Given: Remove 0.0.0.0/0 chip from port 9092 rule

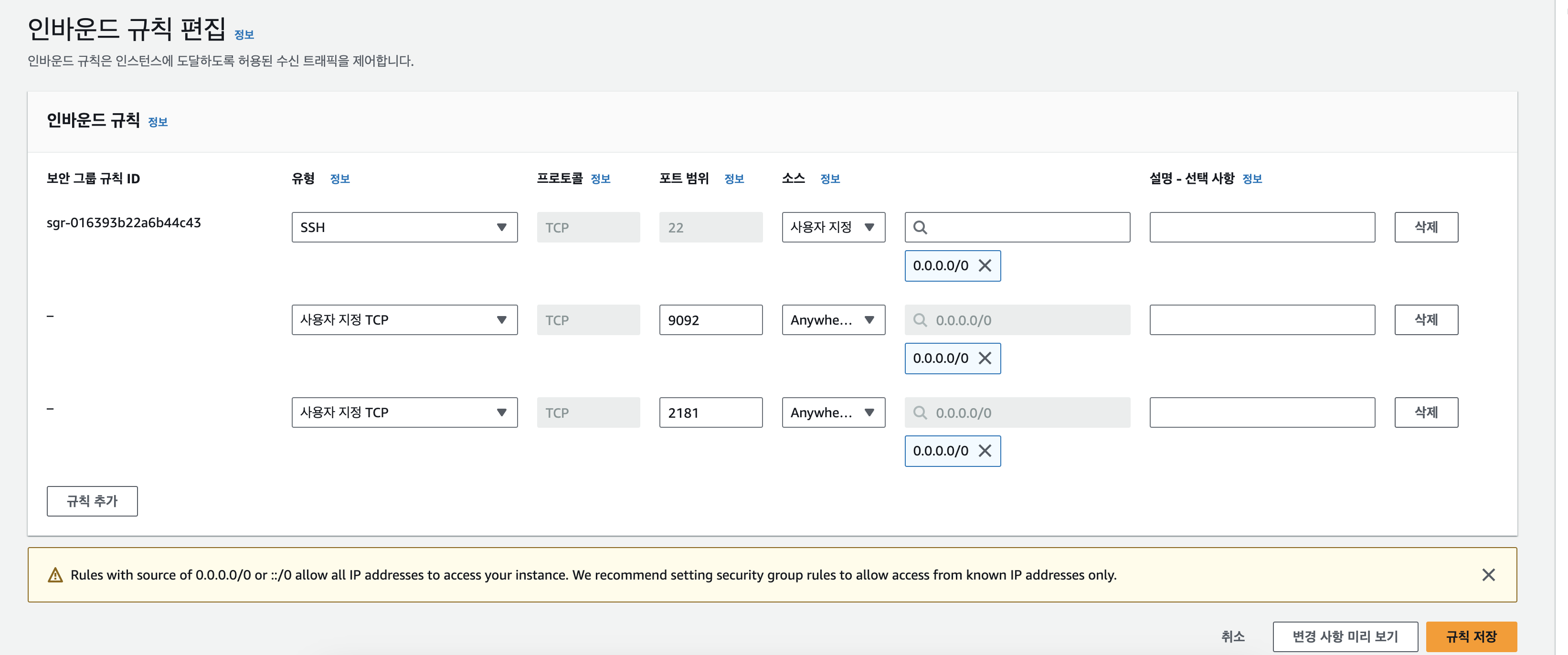Looking at the screenshot, I should (984, 358).
